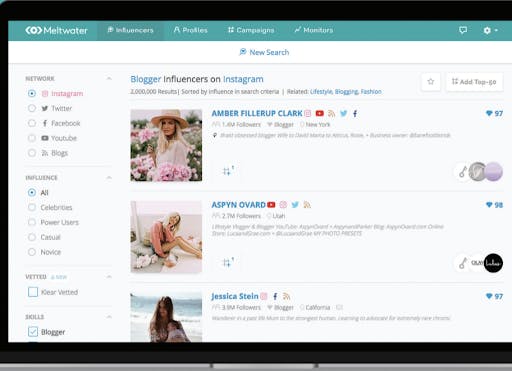Select the Twitter network radio button

(32, 108)
